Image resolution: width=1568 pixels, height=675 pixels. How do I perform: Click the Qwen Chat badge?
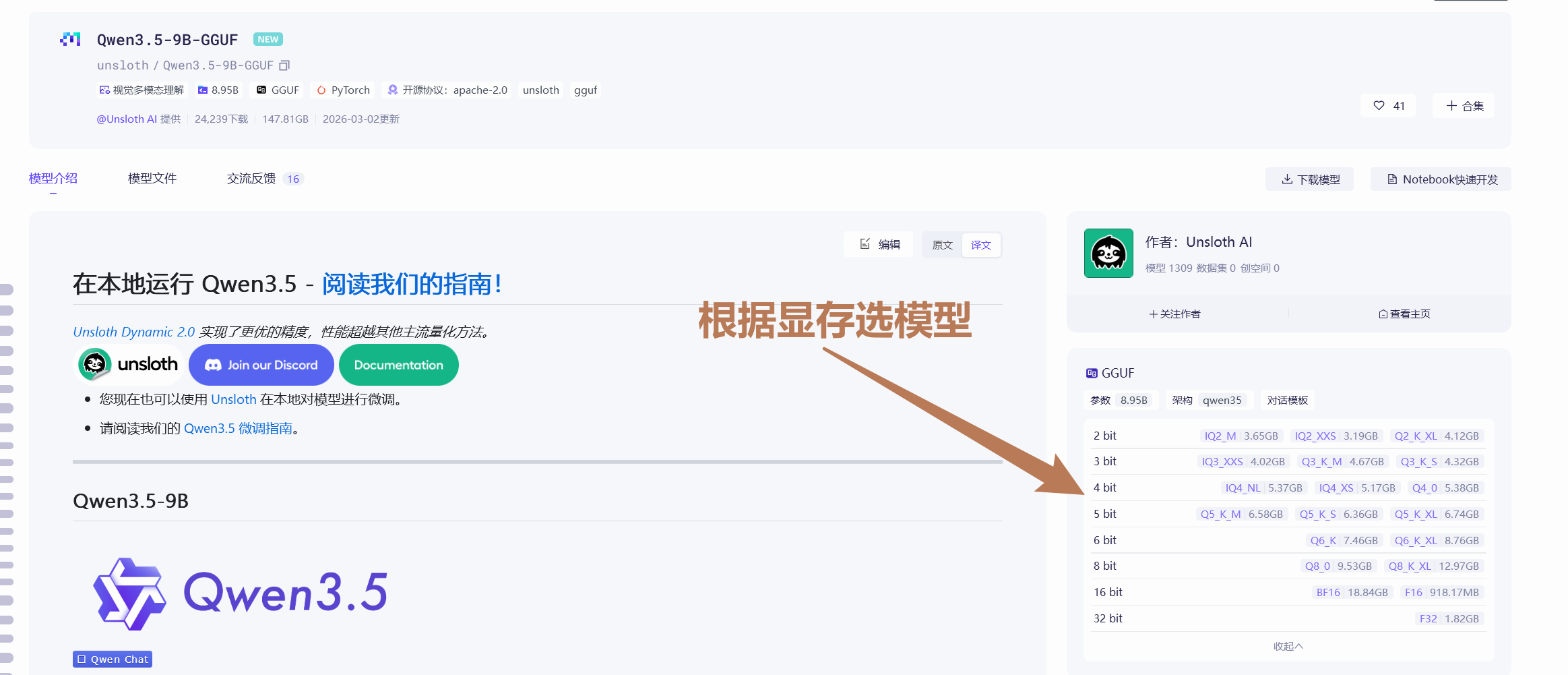pos(113,659)
